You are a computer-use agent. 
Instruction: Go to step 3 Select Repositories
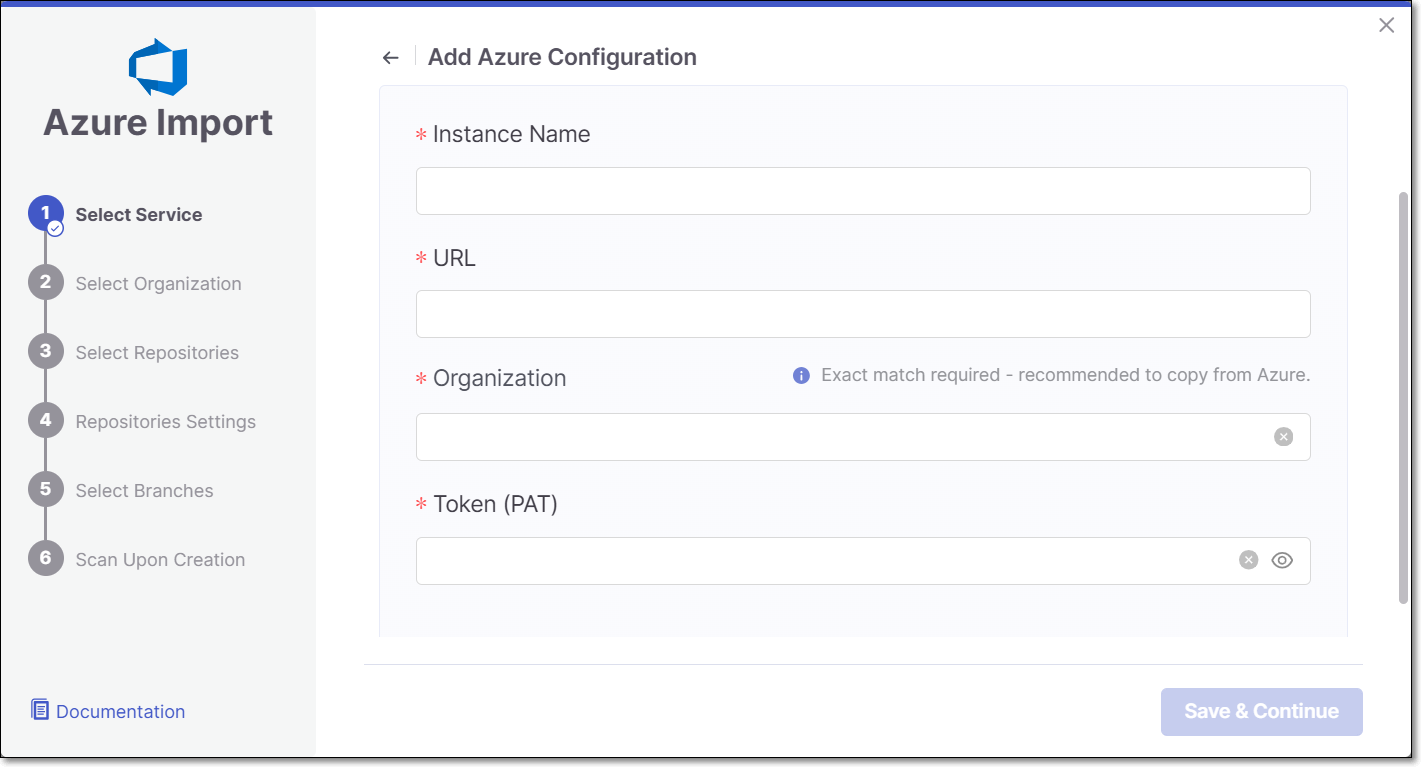(134, 353)
